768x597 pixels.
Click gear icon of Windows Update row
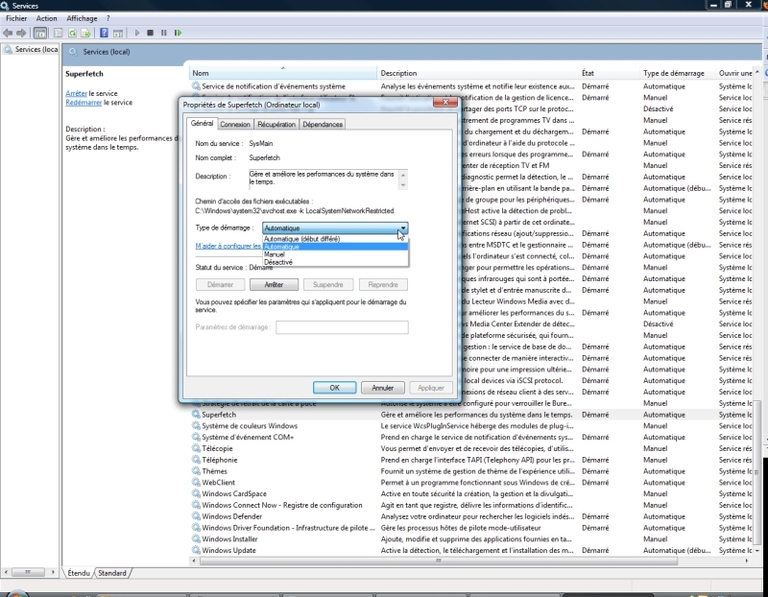coord(196,550)
